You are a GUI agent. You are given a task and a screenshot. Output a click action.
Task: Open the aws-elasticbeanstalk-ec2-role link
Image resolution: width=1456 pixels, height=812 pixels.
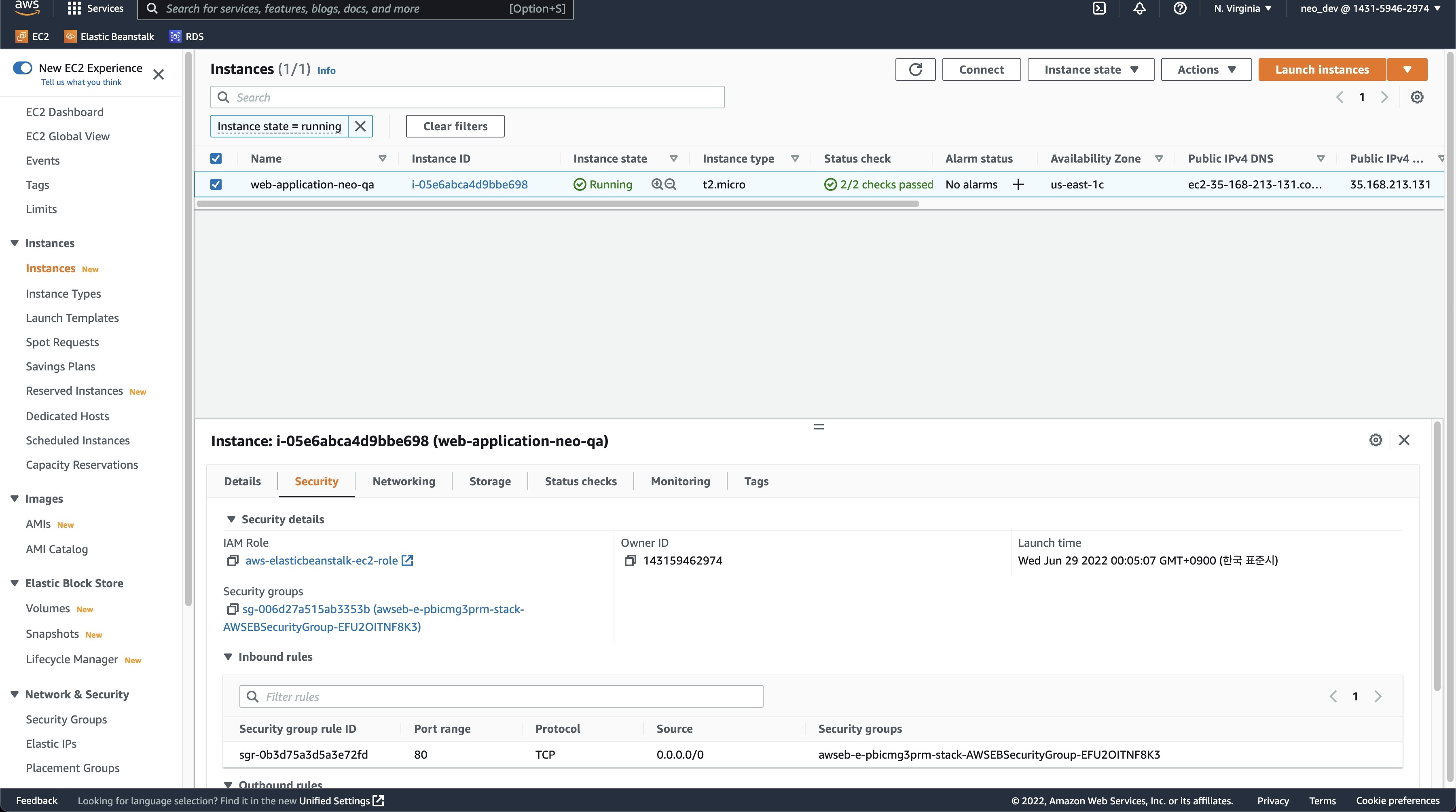pyautogui.click(x=322, y=560)
